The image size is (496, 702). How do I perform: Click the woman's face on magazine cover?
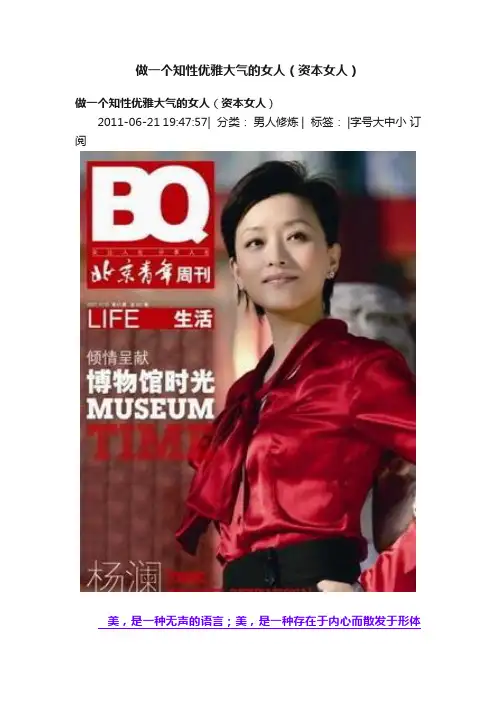click(x=282, y=251)
